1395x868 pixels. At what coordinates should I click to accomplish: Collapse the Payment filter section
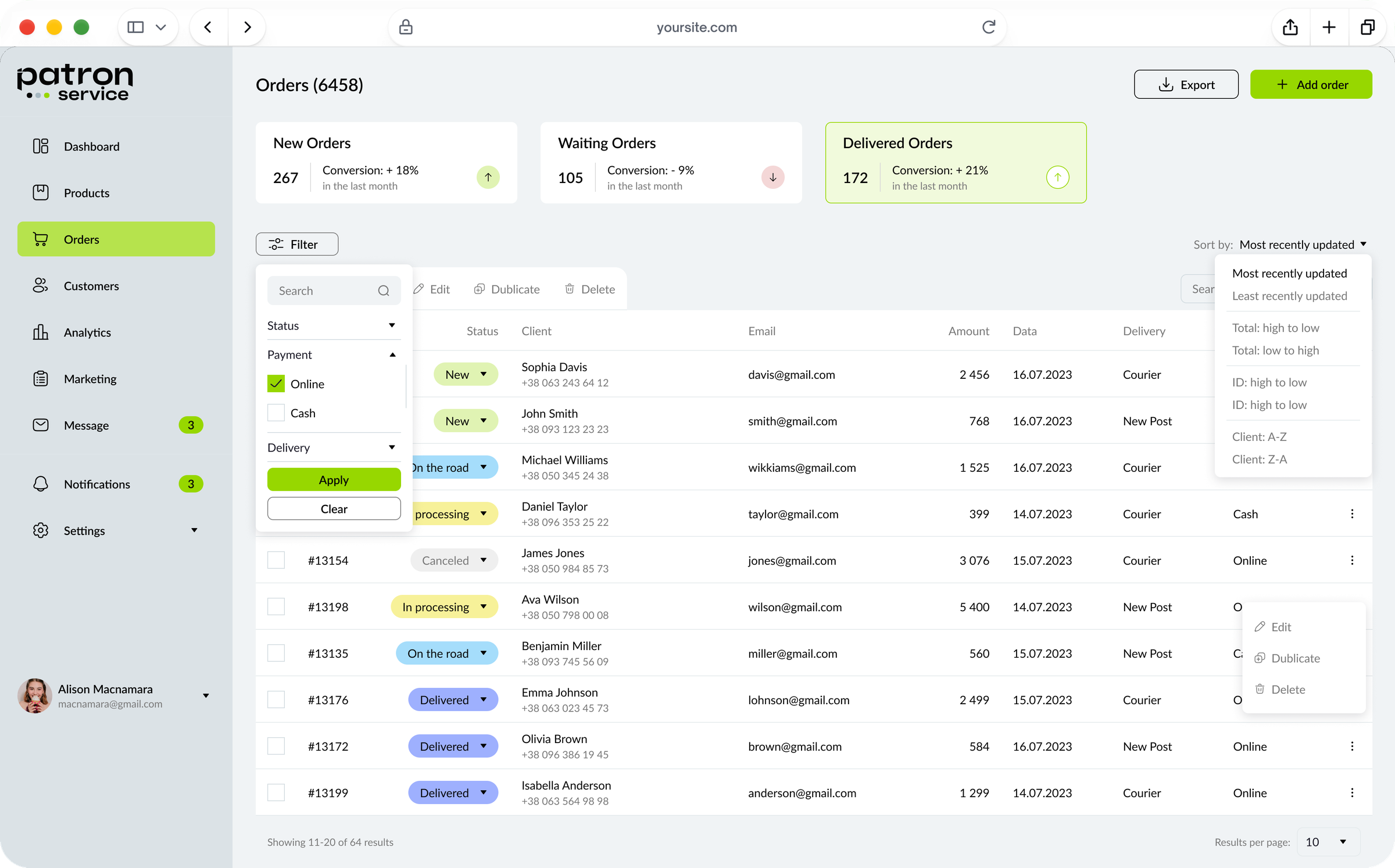(334, 354)
